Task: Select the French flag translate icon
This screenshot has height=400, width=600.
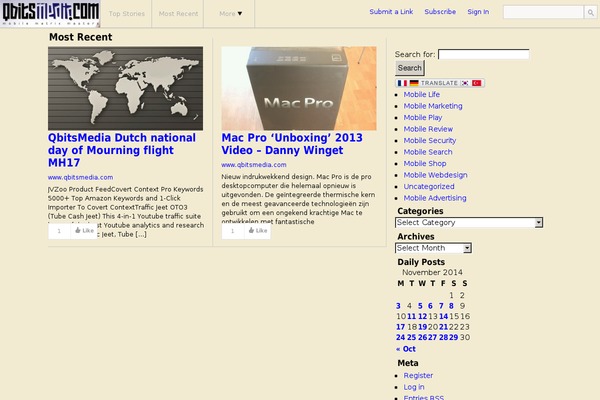Action: click(x=402, y=83)
